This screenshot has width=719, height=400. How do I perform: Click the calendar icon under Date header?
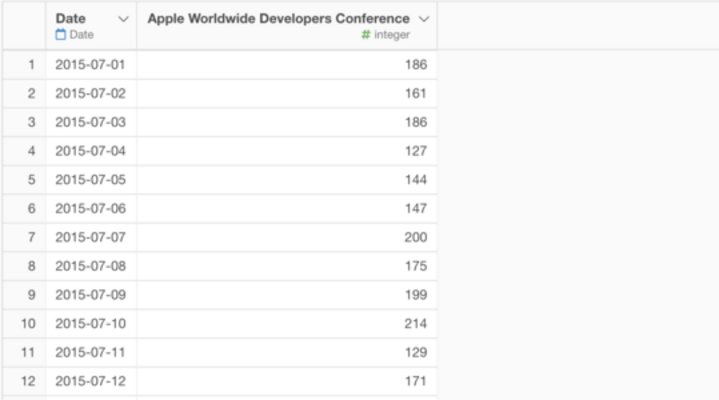pos(60,35)
